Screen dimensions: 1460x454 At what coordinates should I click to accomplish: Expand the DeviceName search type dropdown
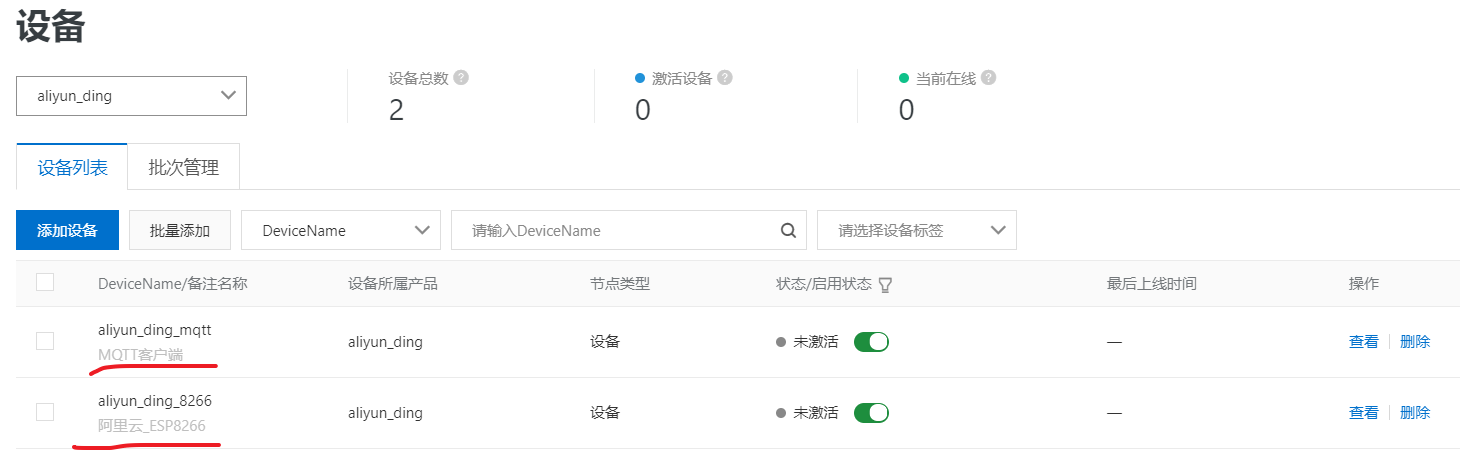(x=340, y=230)
